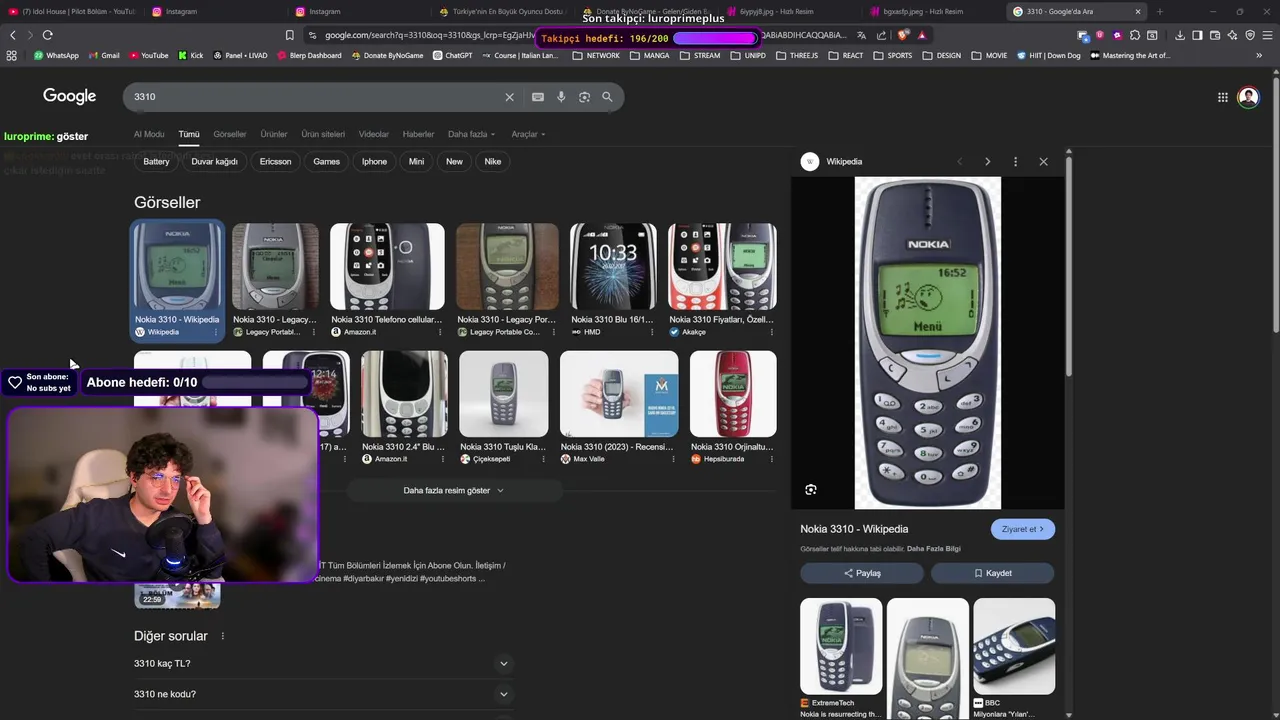Expand the question 3310 kaç TL?
1280x720 pixels.
323,663
